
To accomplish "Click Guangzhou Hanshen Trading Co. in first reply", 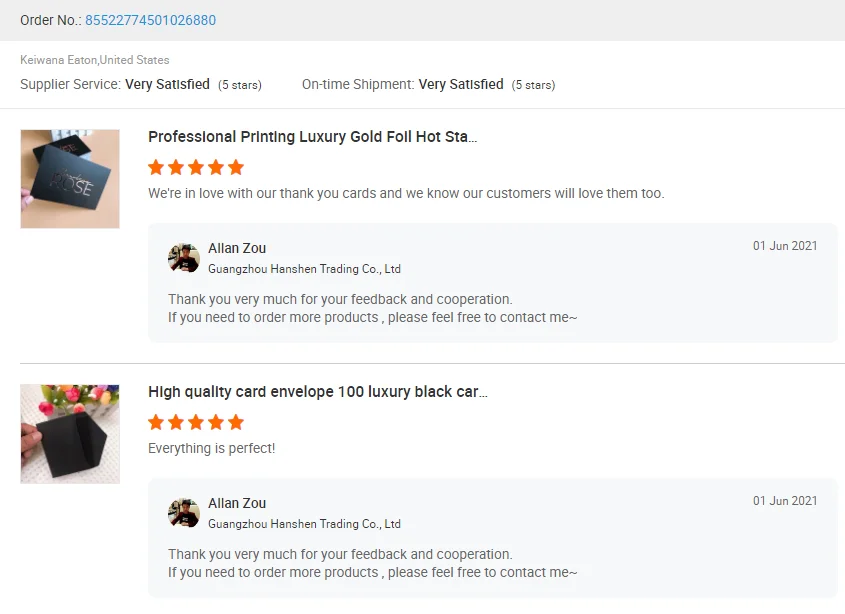I will point(304,269).
